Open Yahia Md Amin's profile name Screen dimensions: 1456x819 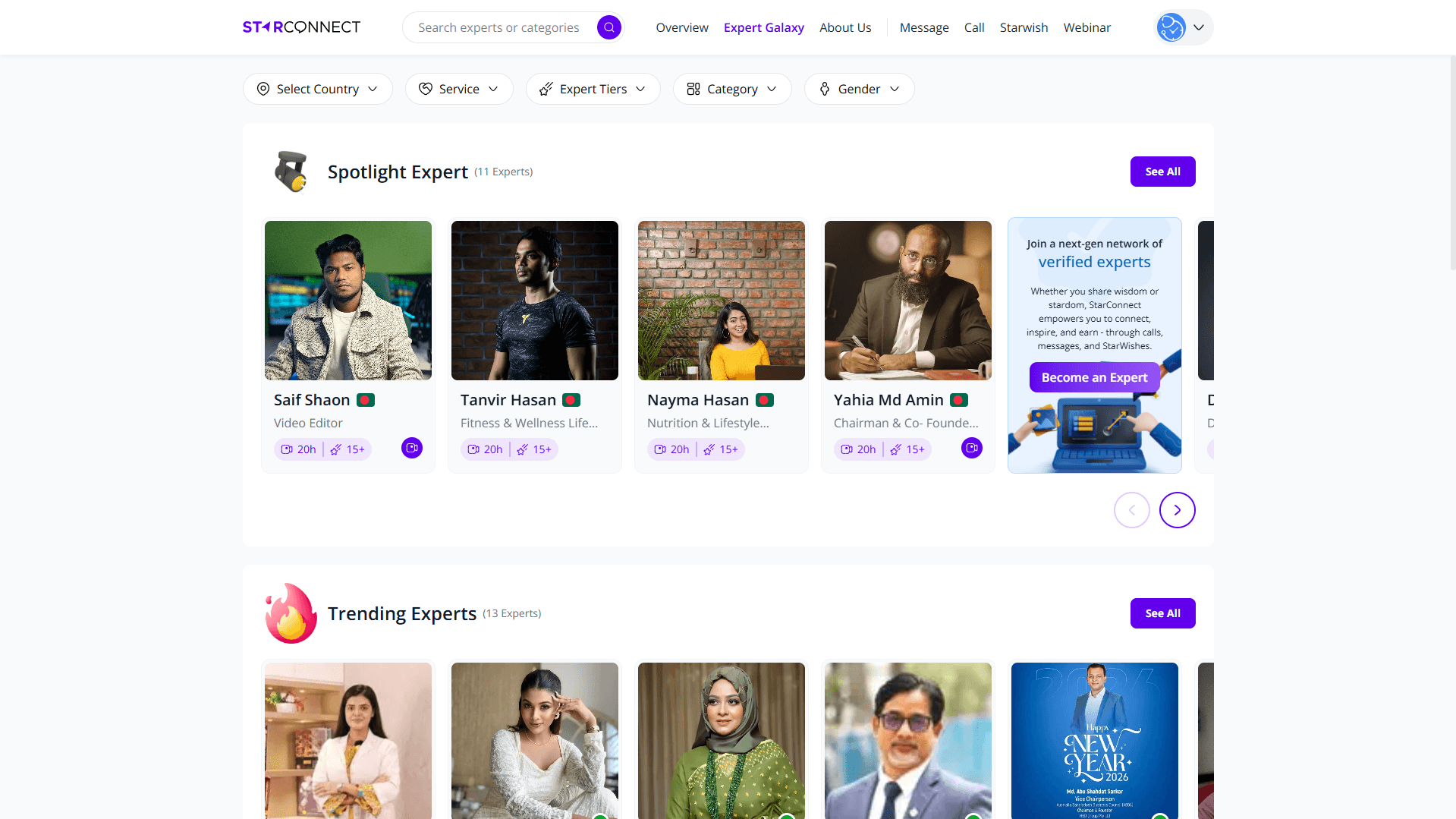[x=888, y=400]
